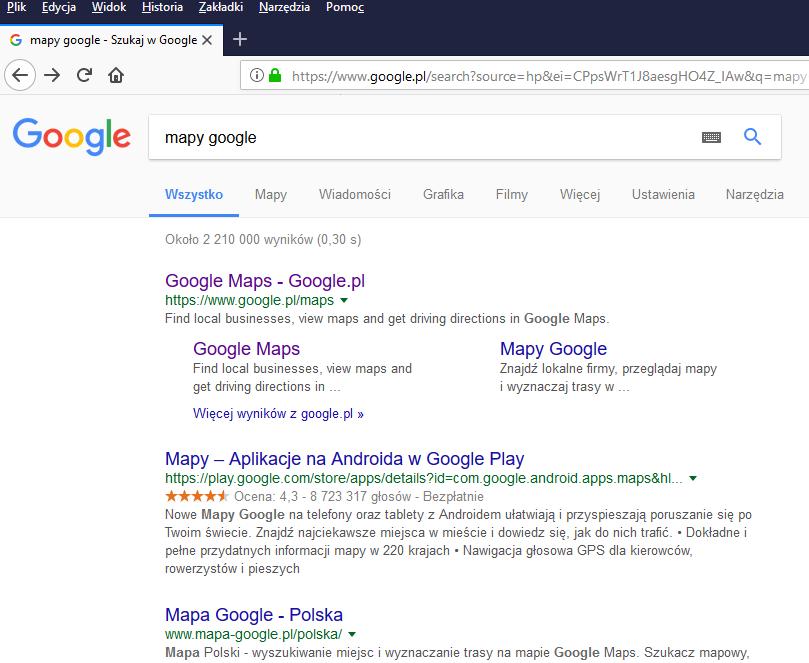
Task: Open the 'Mapa Google - Polska' result
Action: 254,615
